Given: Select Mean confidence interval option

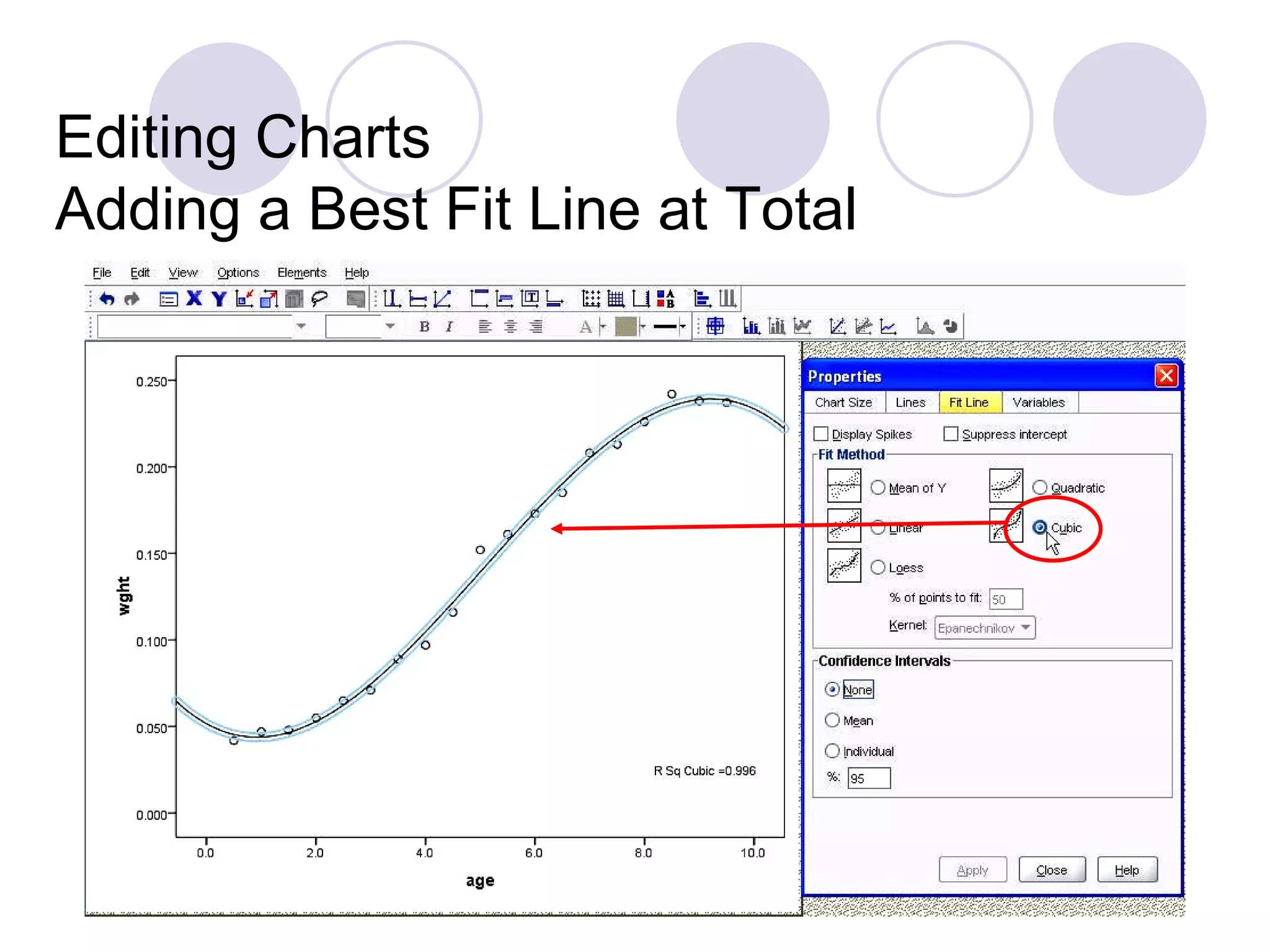Looking at the screenshot, I should pyautogui.click(x=832, y=720).
